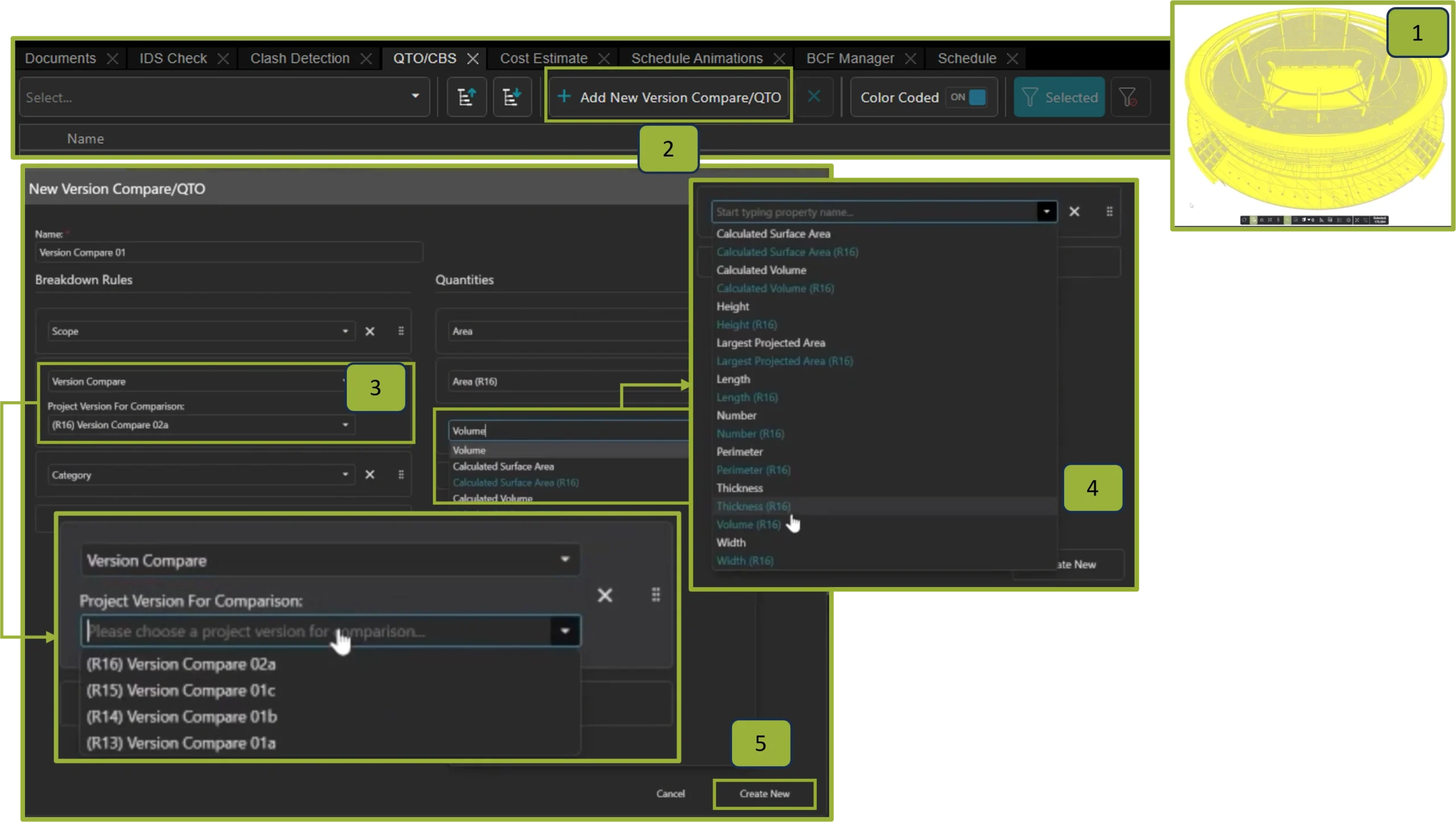Screen dimensions: 1456x822
Task: Click the teal X delete icon
Action: tap(814, 97)
